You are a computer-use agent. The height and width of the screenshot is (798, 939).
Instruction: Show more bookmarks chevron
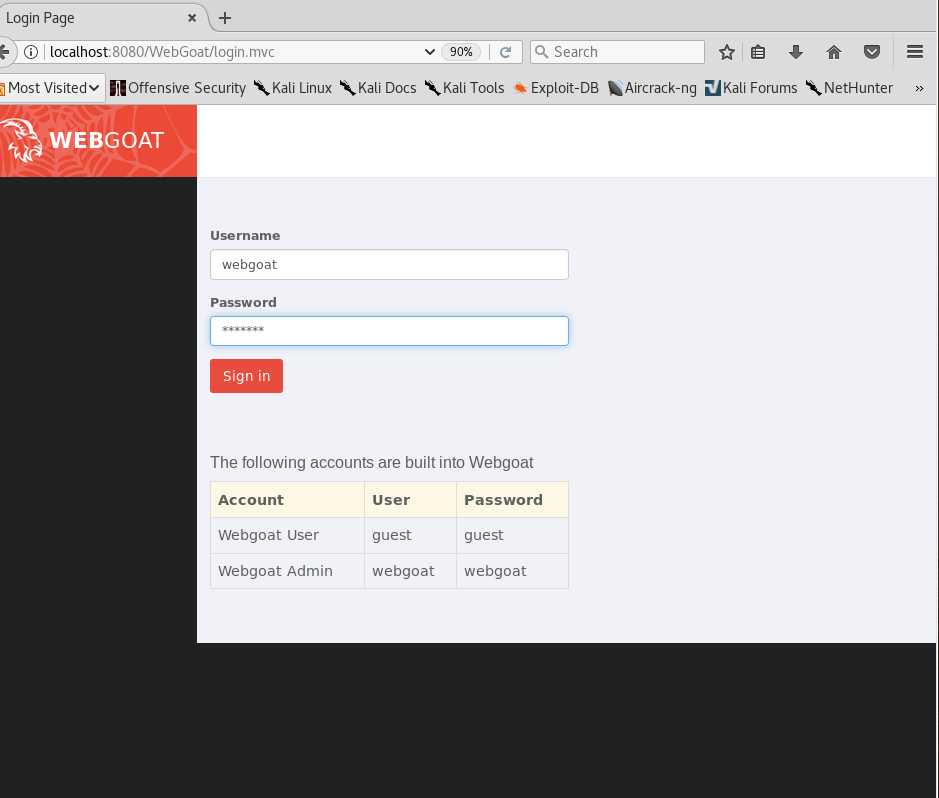point(919,89)
